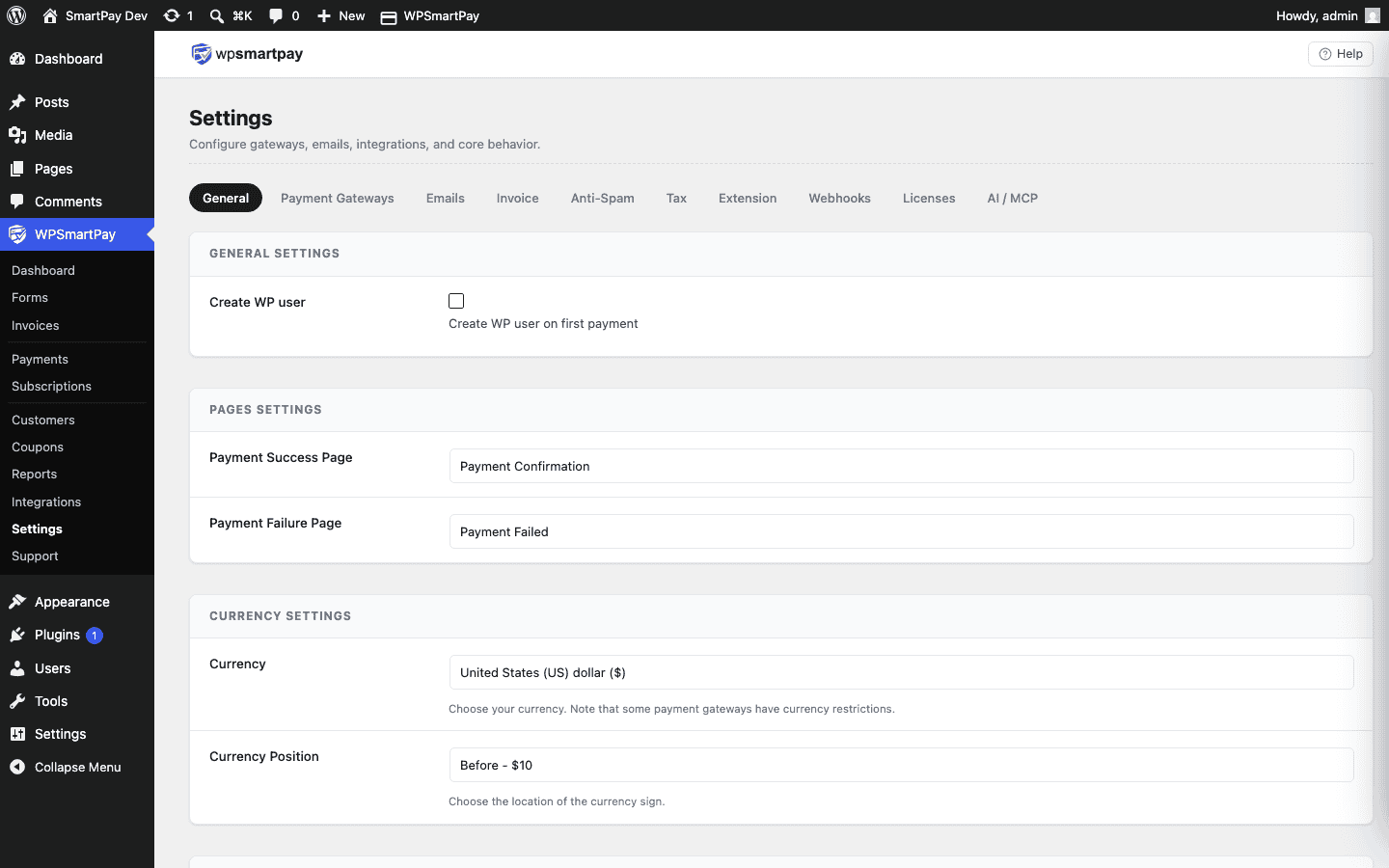Go to the Anti-Spam tab
Image resolution: width=1389 pixels, height=868 pixels.
coord(603,198)
